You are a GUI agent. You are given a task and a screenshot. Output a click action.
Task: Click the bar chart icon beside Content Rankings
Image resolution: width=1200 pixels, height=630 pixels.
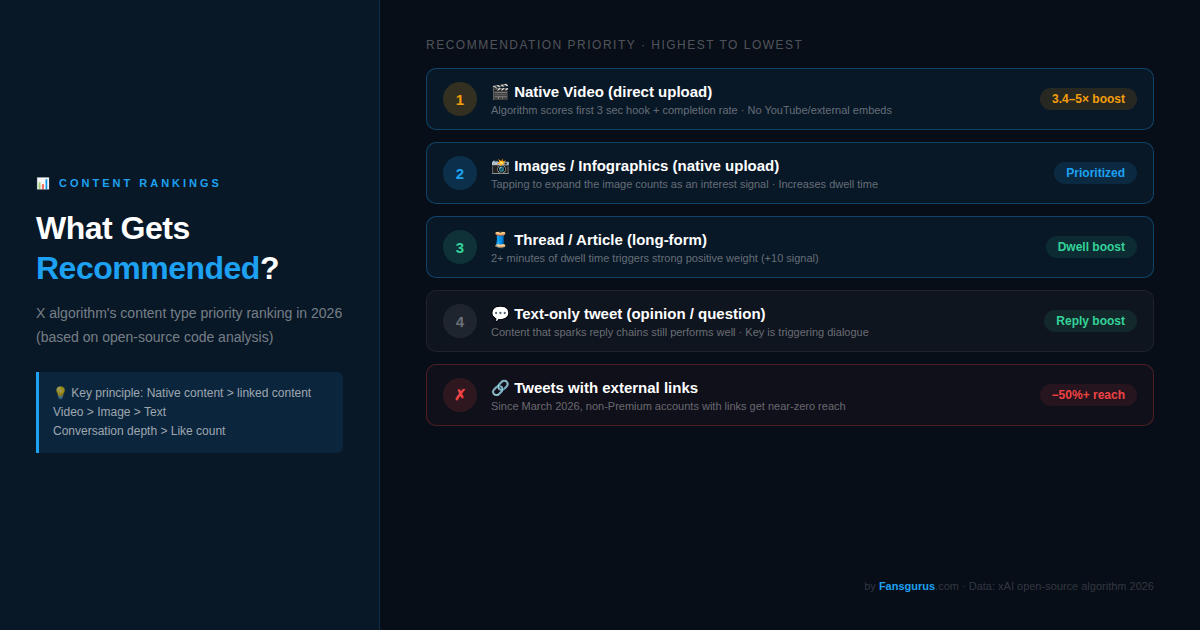click(x=43, y=184)
